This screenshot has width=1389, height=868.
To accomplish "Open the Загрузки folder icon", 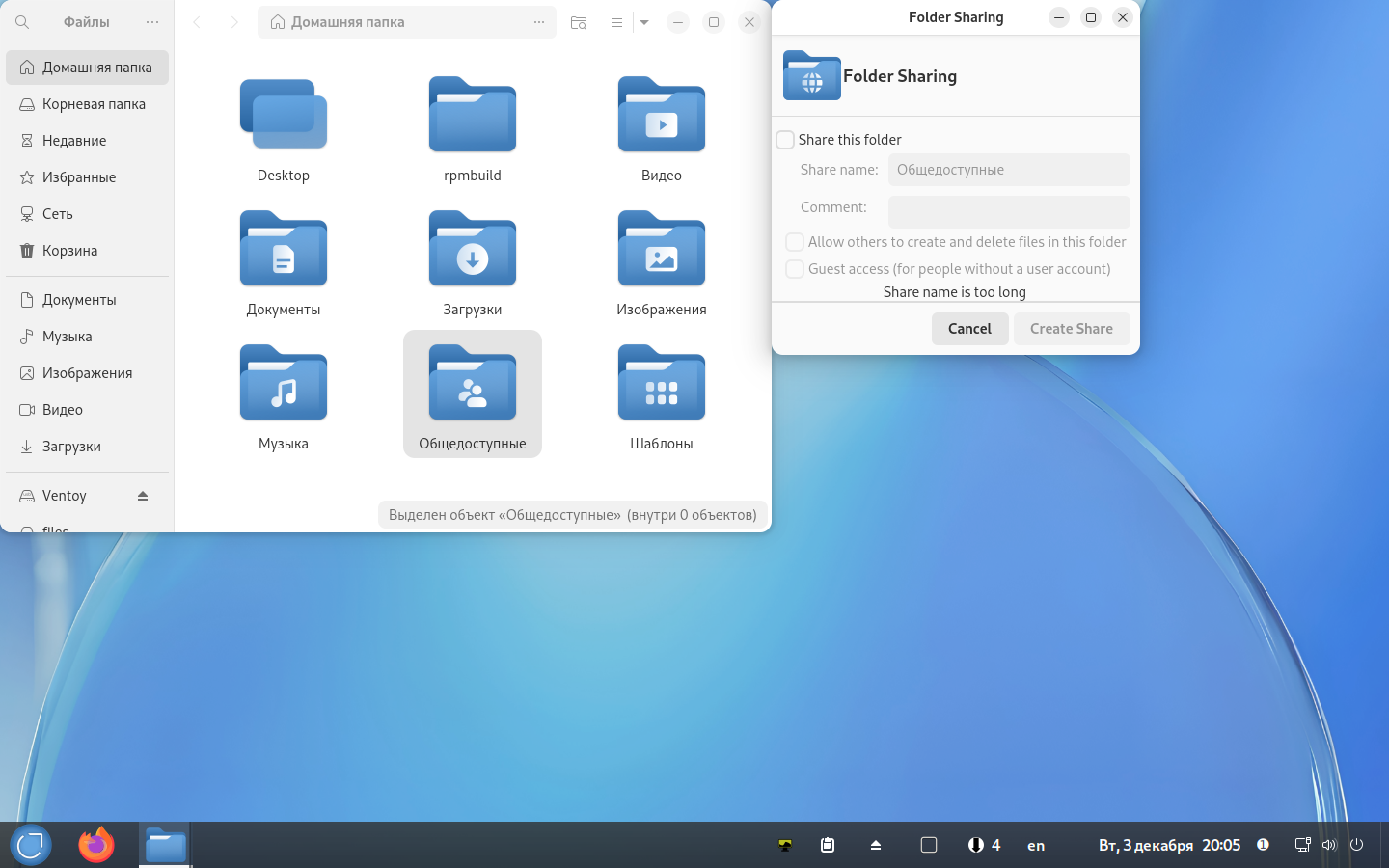I will pos(472,251).
